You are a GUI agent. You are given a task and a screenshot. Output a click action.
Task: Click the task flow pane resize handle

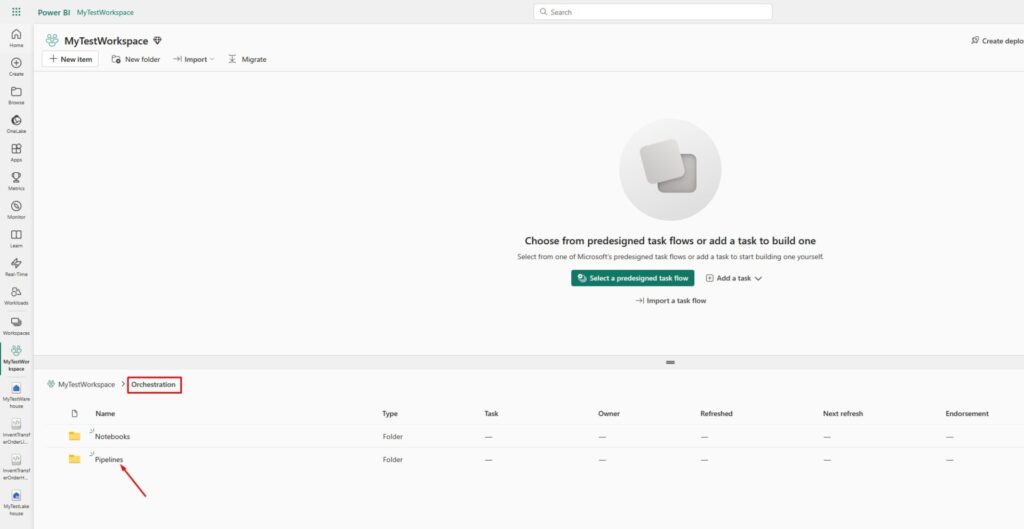670,362
